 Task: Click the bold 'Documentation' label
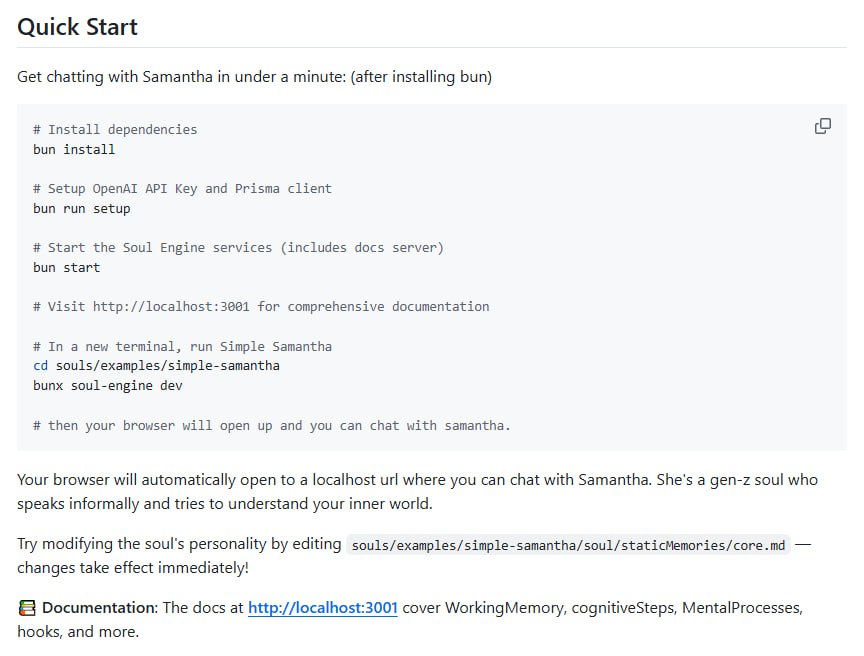pyautogui.click(x=99, y=608)
